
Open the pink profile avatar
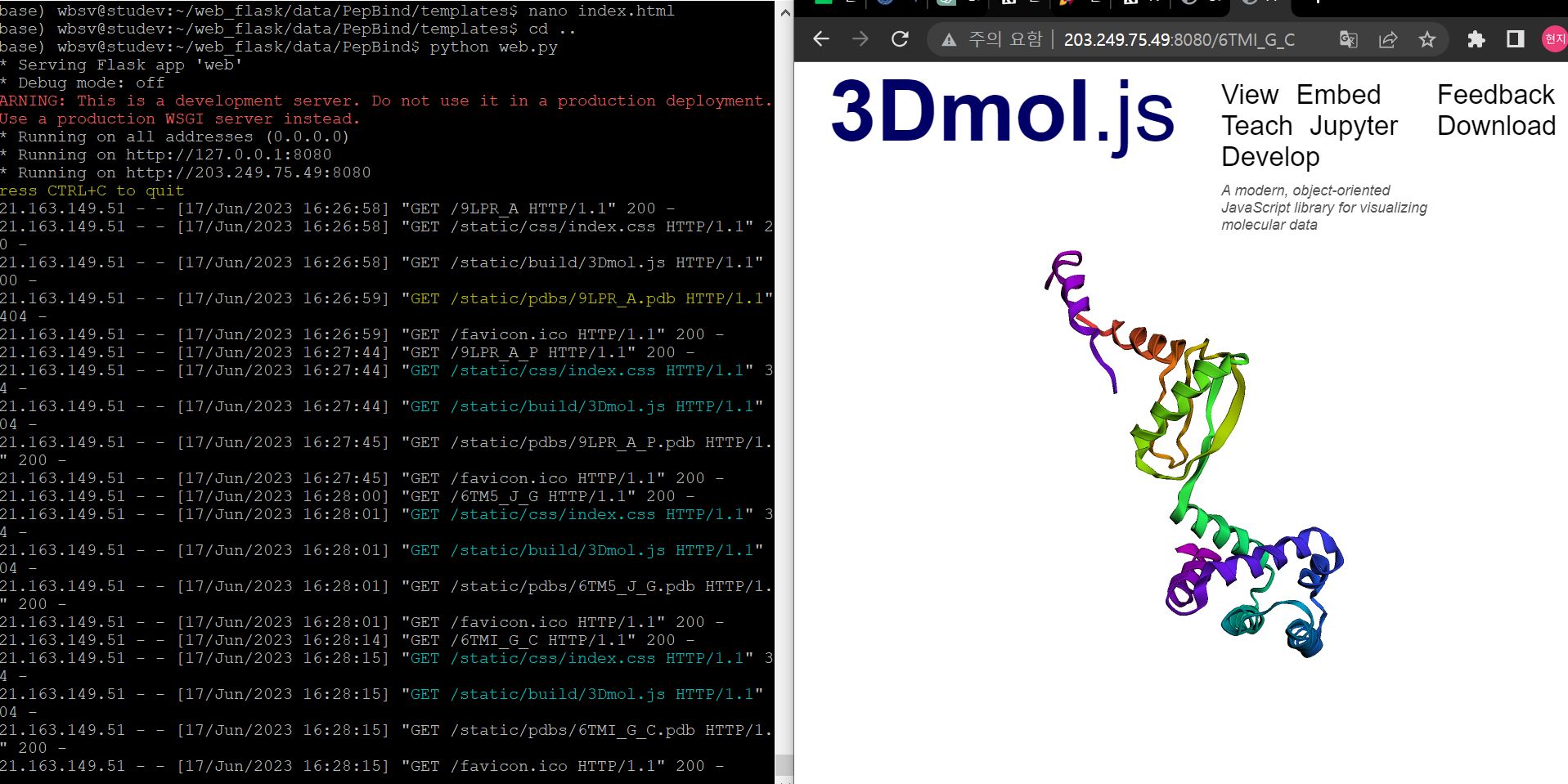point(1554,39)
